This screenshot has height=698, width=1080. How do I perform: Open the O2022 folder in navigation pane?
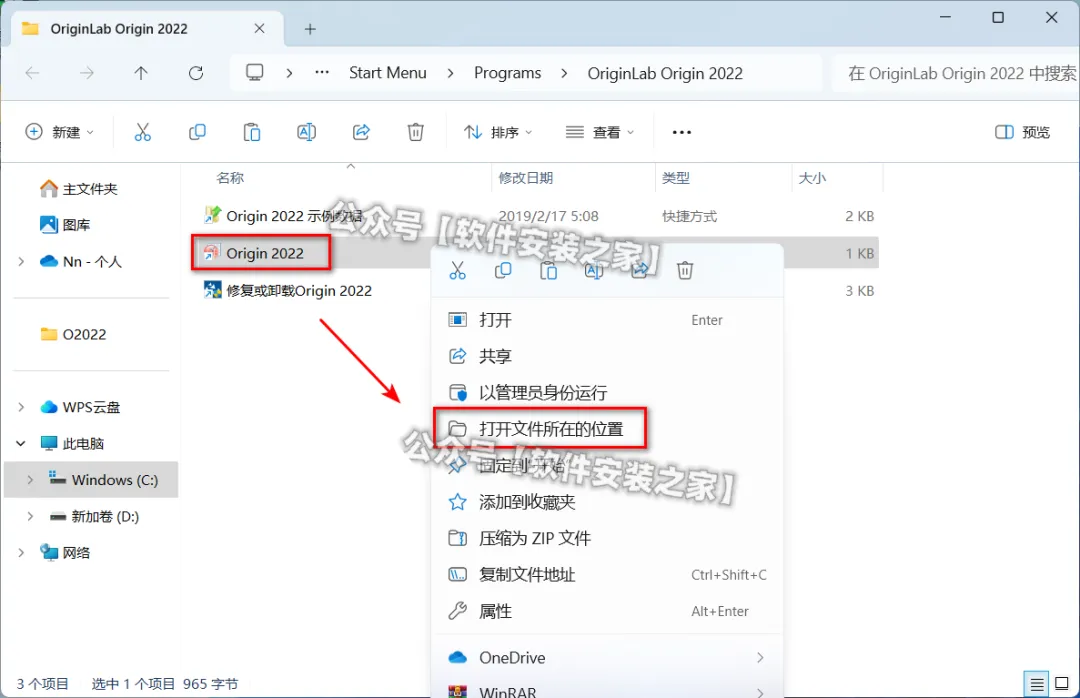pyautogui.click(x=74, y=334)
